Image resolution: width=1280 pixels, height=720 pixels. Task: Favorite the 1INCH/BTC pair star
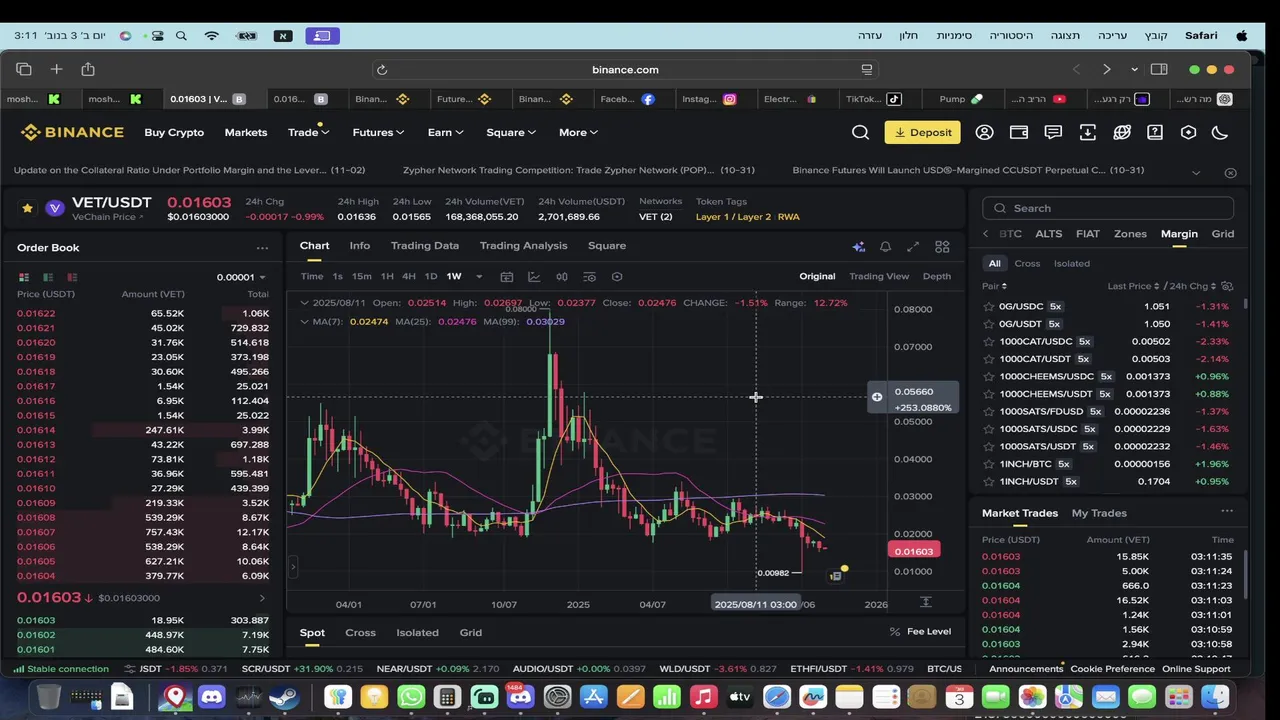coord(989,464)
